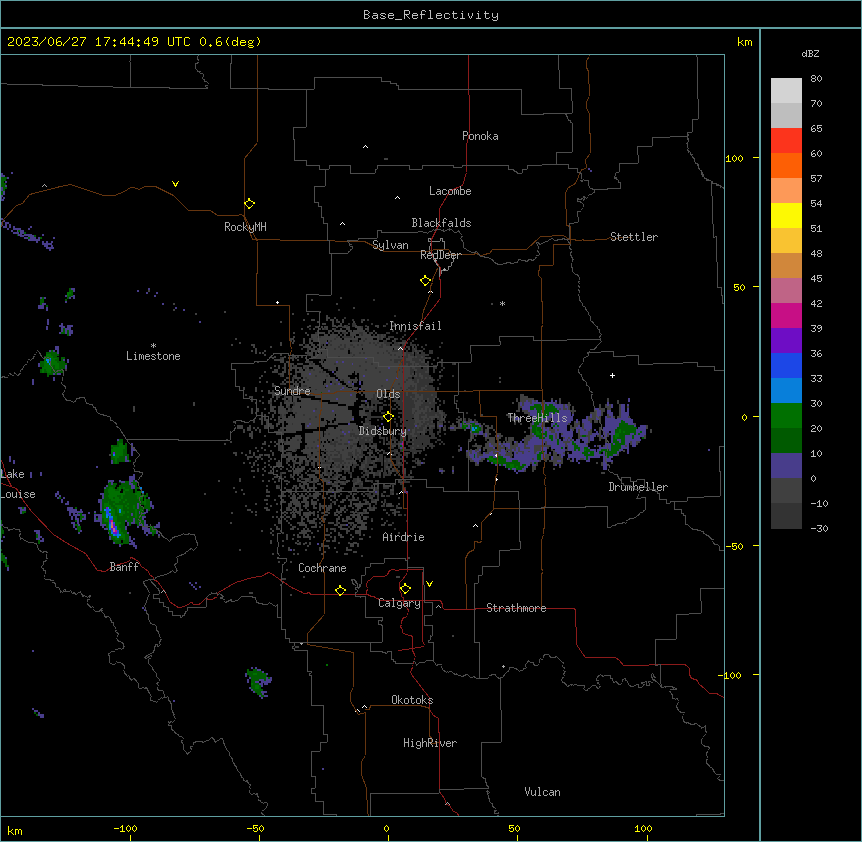Click the asterisk marker above Limestone
Image resolution: width=862 pixels, height=842 pixels.
[153, 346]
